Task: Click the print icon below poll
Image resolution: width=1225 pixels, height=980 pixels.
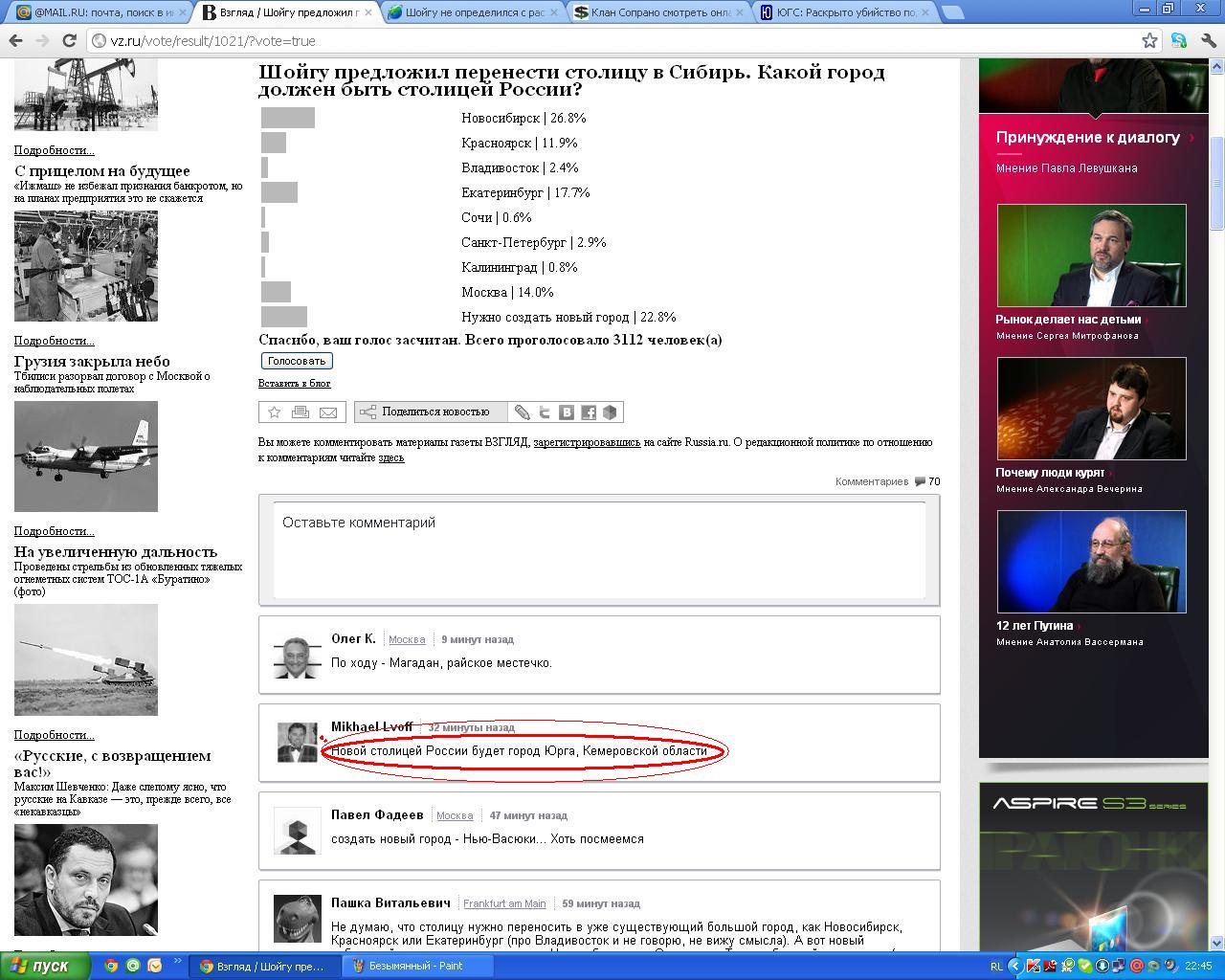Action: [301, 412]
